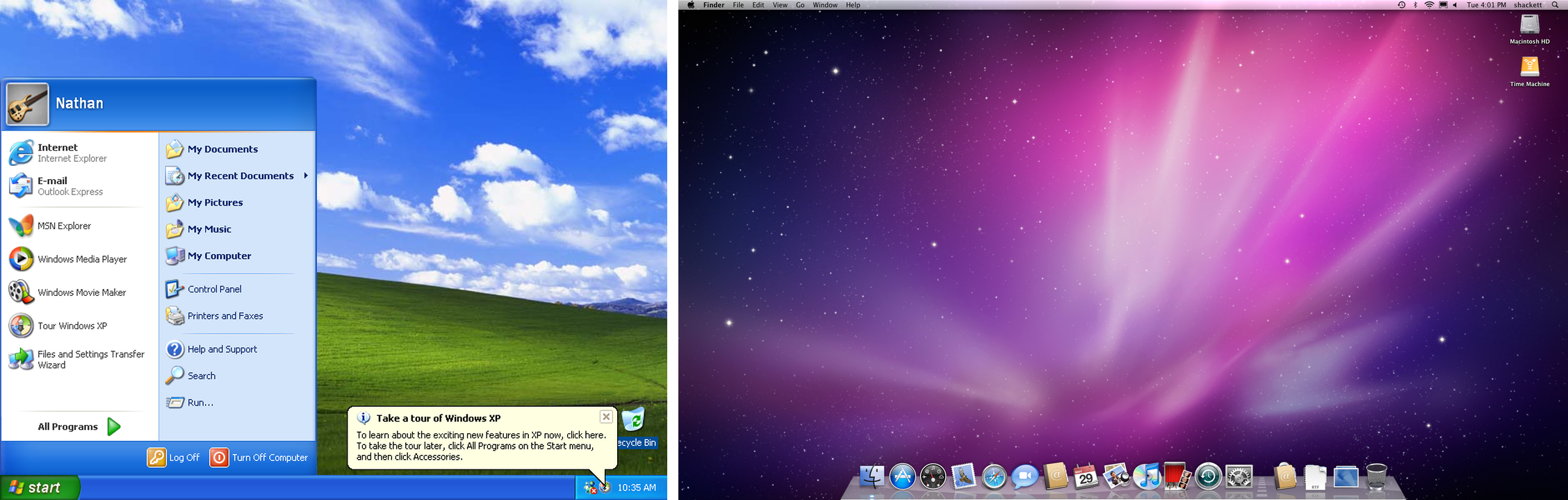Click Bluetooth icon in Mac menu bar
The image size is (1568, 500).
(1415, 5)
